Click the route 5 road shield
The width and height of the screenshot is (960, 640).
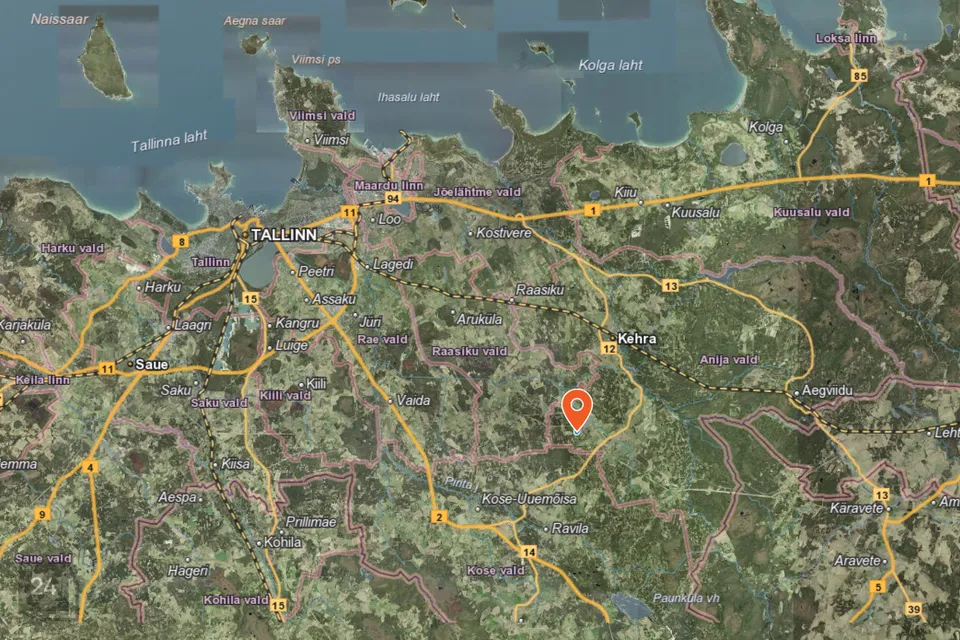coord(878,587)
